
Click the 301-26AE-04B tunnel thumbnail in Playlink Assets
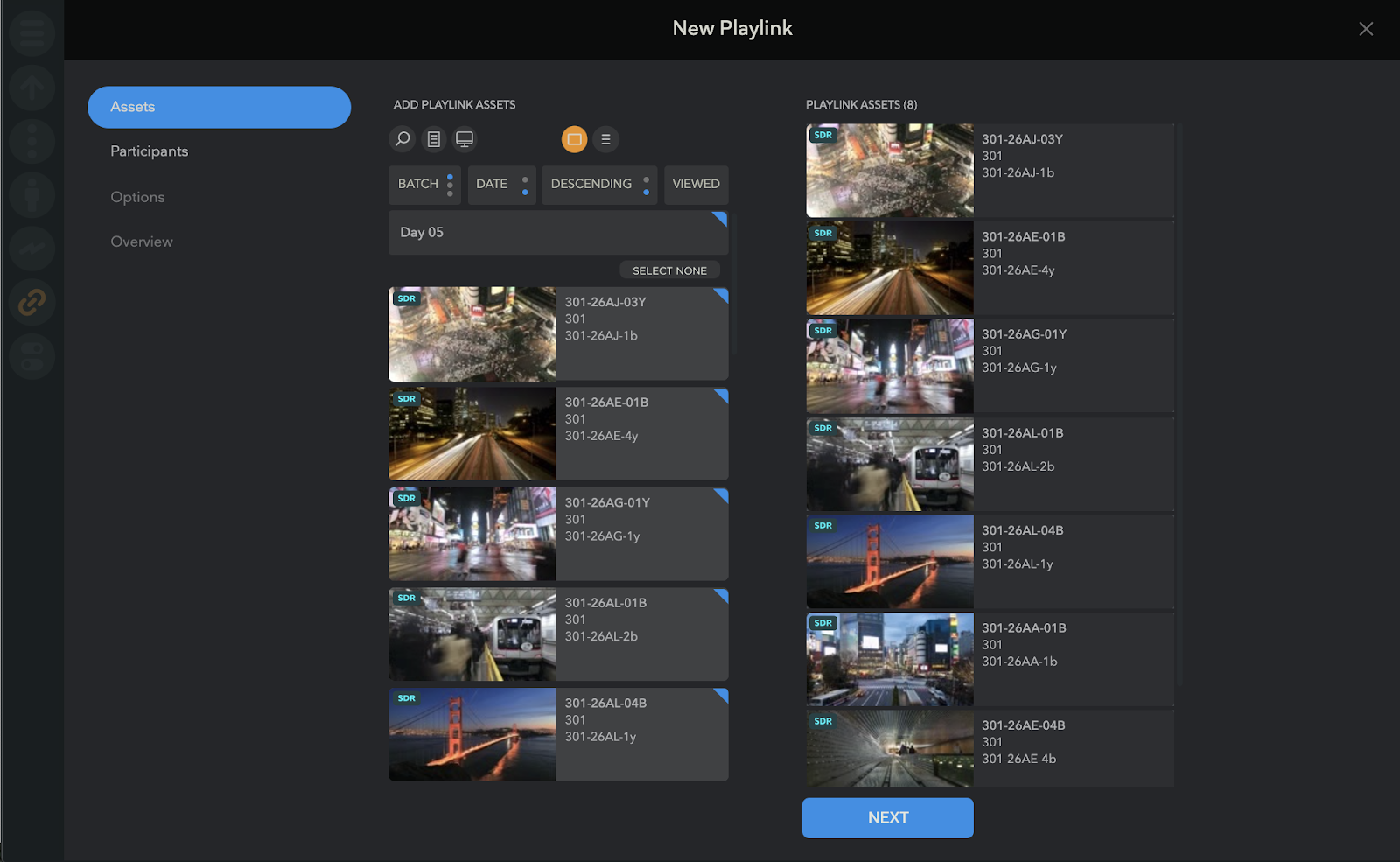click(889, 747)
